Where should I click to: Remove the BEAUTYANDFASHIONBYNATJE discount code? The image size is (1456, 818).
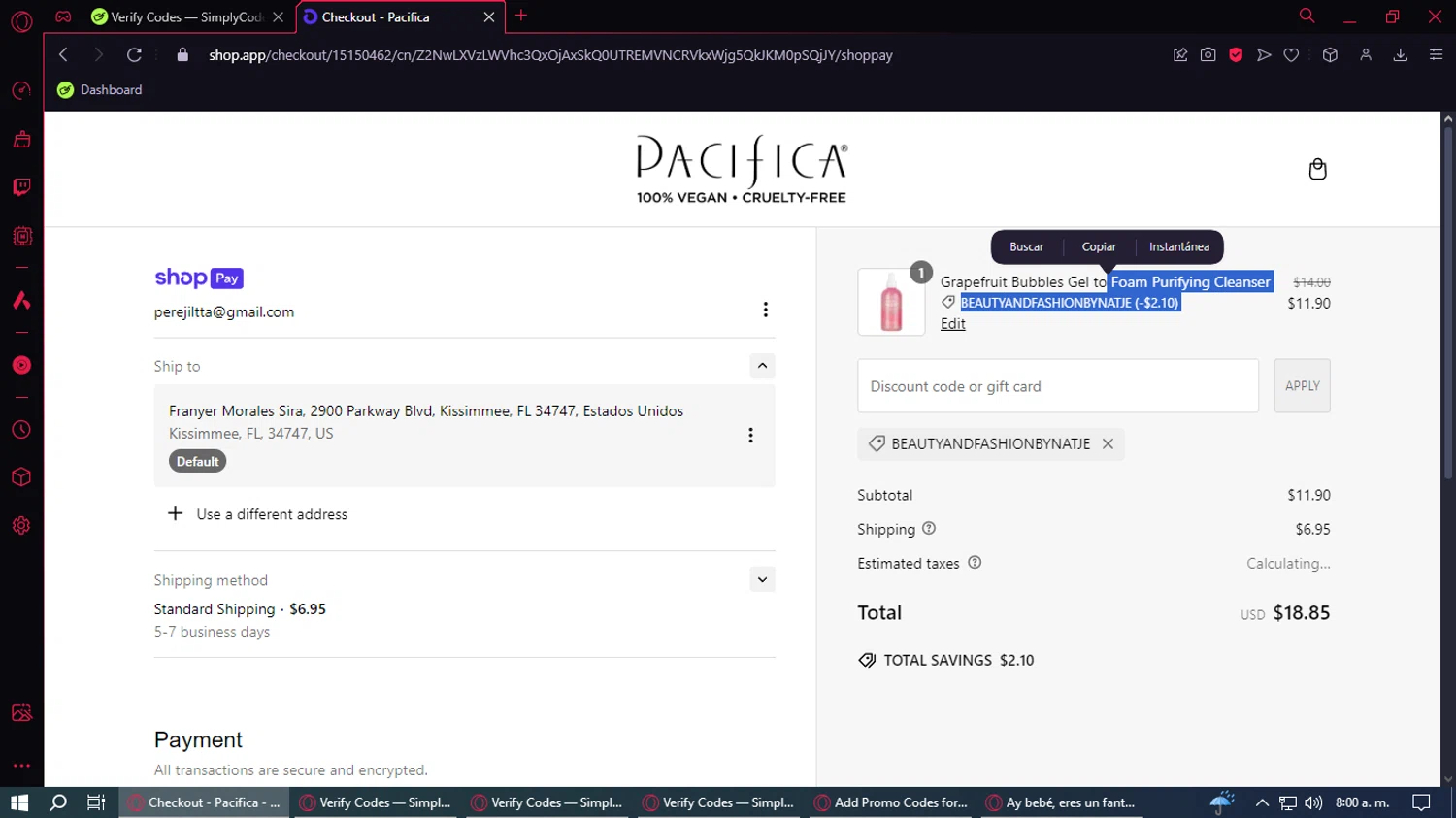[x=1108, y=443]
